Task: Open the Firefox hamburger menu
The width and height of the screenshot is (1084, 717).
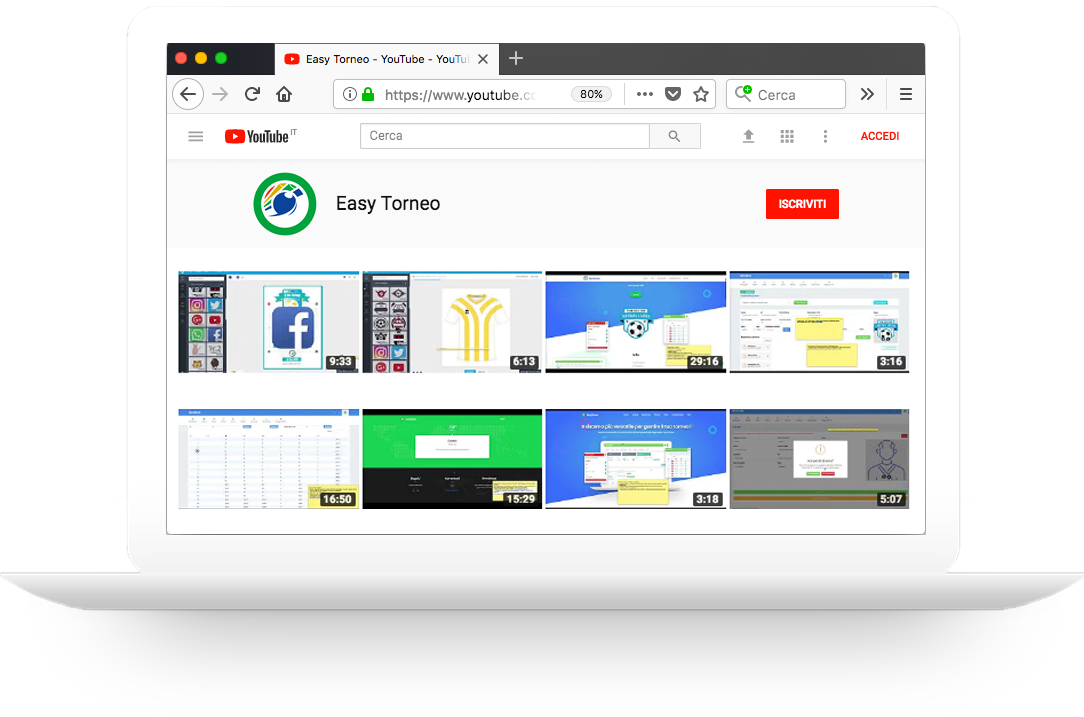Action: (x=906, y=94)
